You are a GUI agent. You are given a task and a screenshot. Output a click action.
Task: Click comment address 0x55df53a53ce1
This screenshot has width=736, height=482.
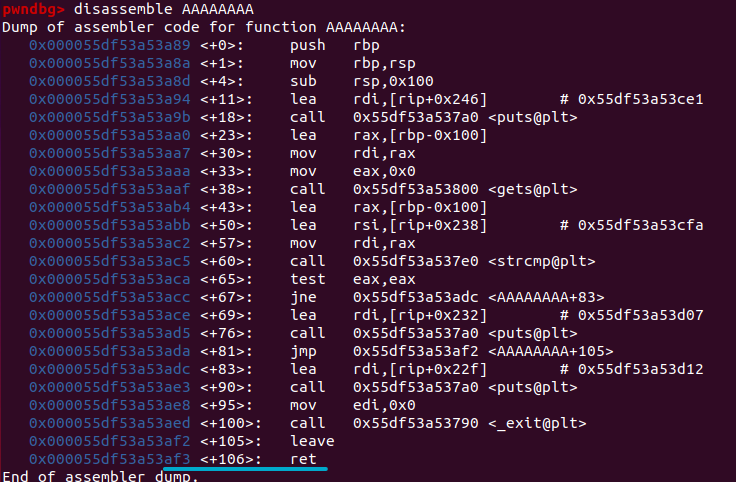(x=640, y=99)
